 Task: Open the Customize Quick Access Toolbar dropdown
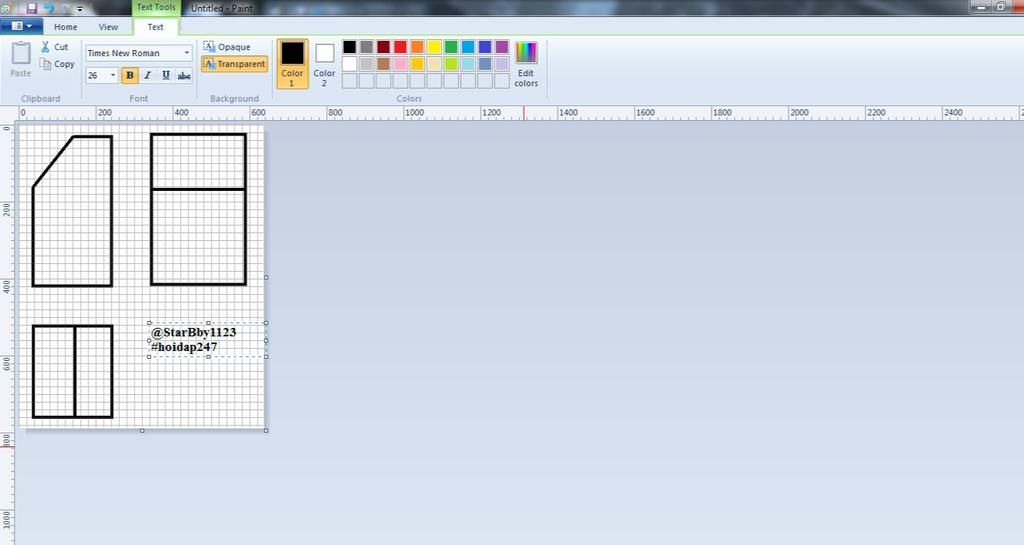click(x=80, y=9)
